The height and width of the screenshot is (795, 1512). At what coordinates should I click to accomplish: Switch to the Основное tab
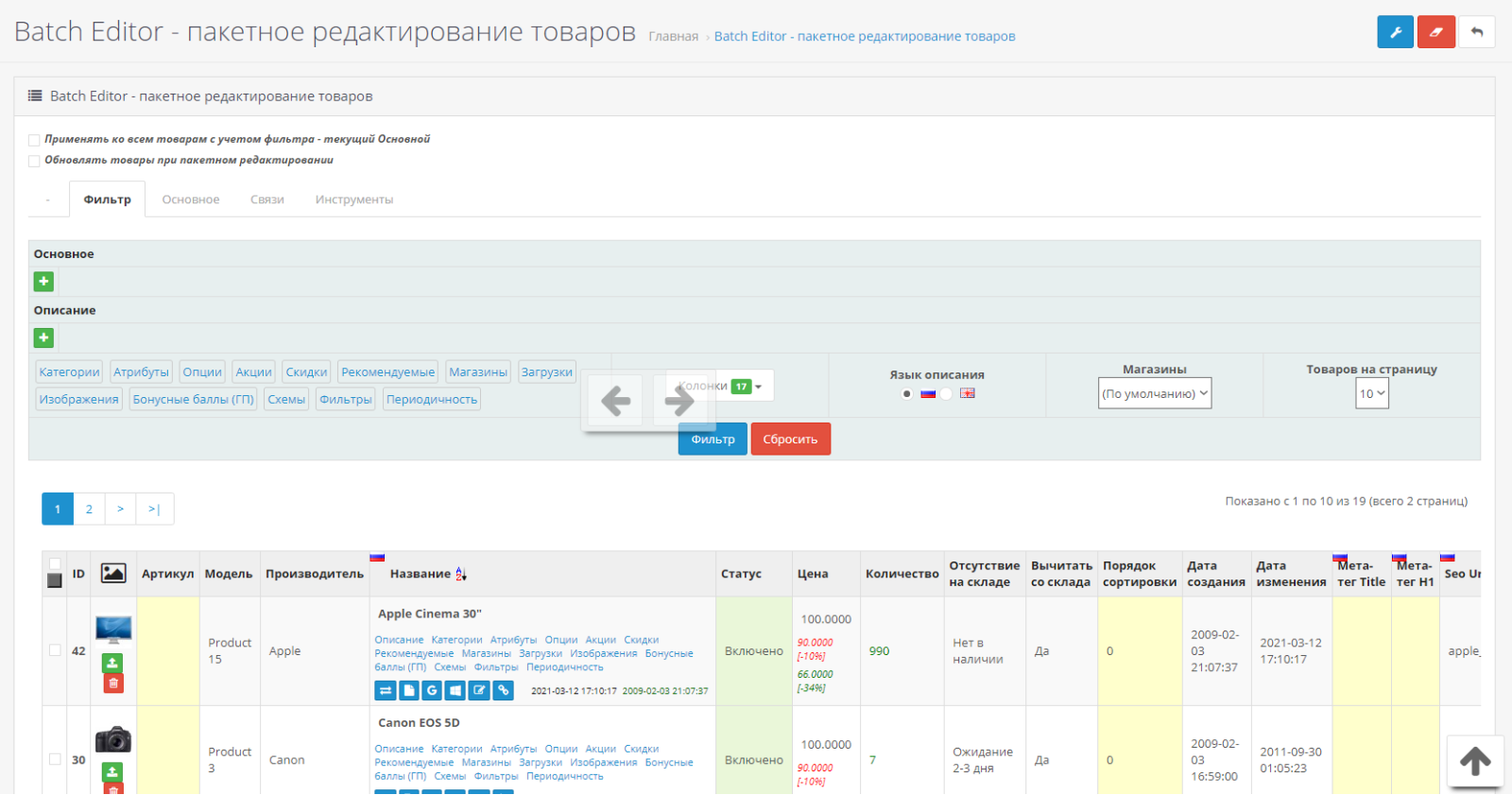click(x=191, y=199)
